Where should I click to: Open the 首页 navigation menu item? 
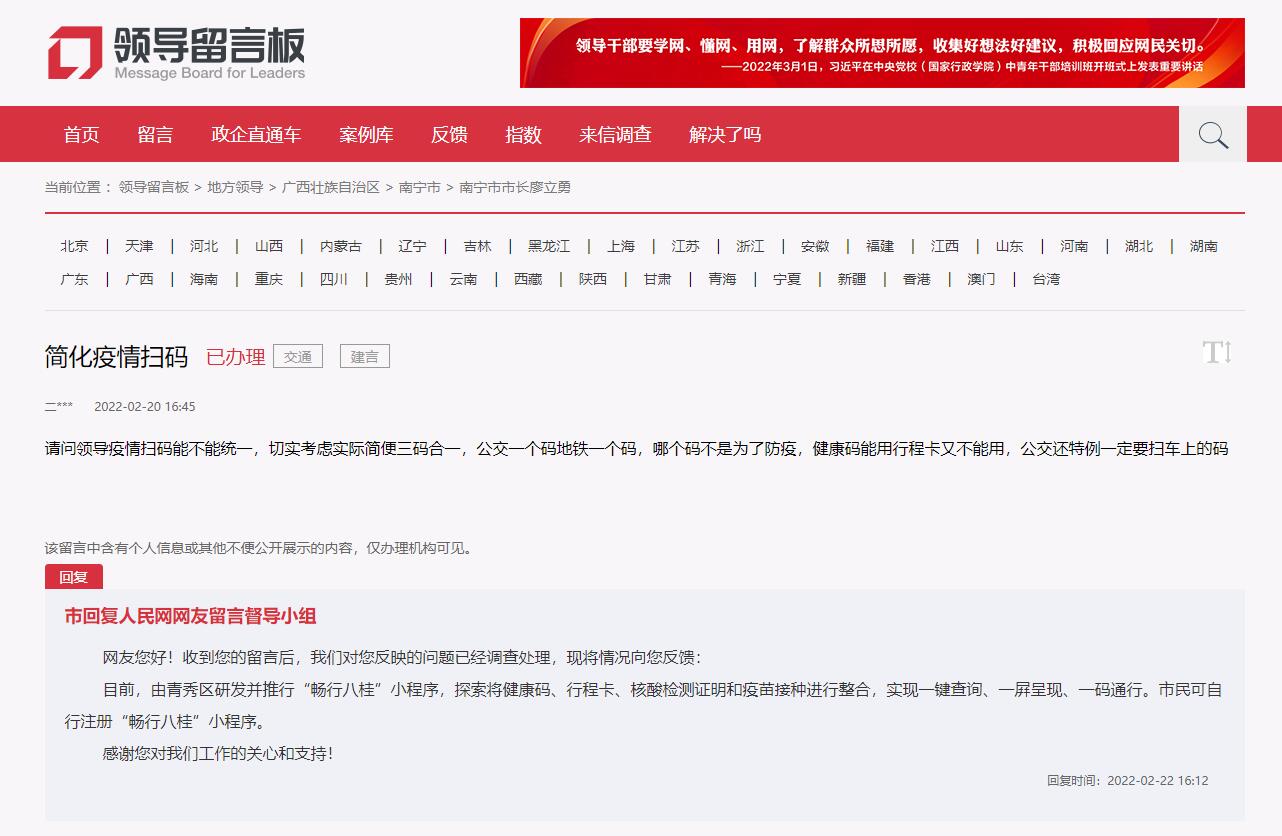(81, 135)
